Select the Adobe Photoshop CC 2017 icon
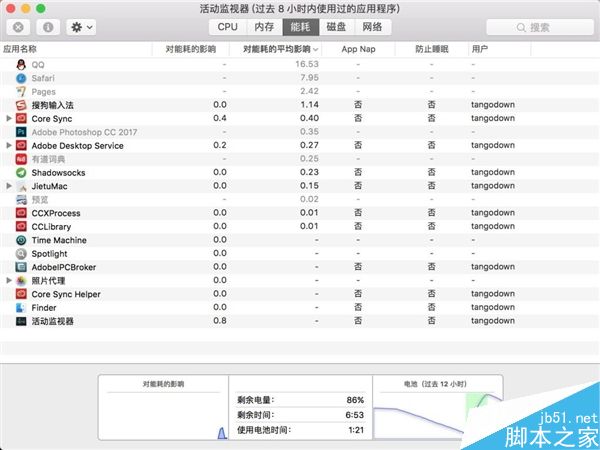 point(22,131)
